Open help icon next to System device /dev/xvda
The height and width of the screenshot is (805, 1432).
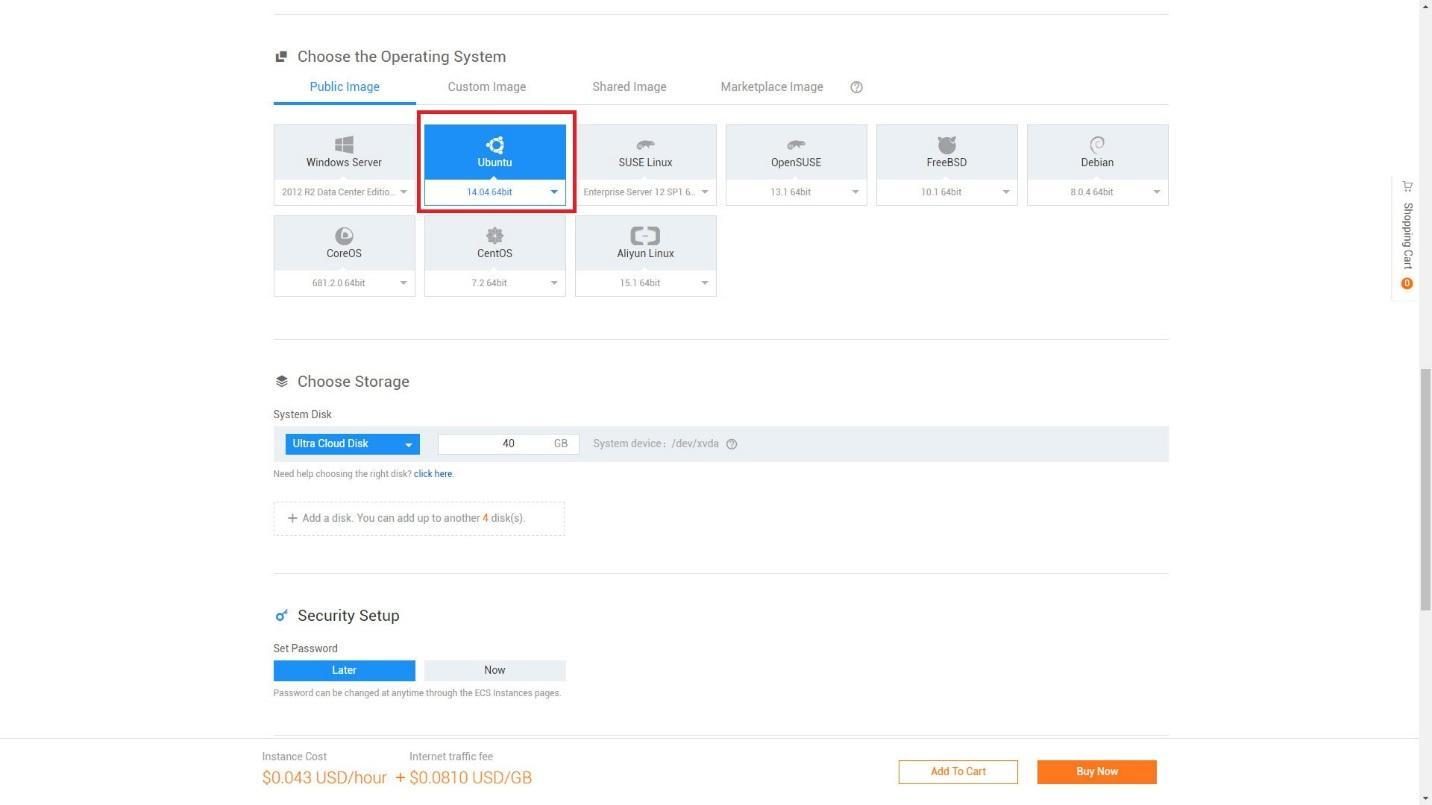coord(731,444)
